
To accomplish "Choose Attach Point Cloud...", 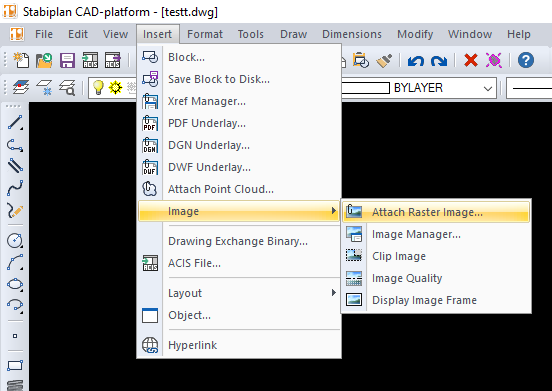I will coord(238,189).
